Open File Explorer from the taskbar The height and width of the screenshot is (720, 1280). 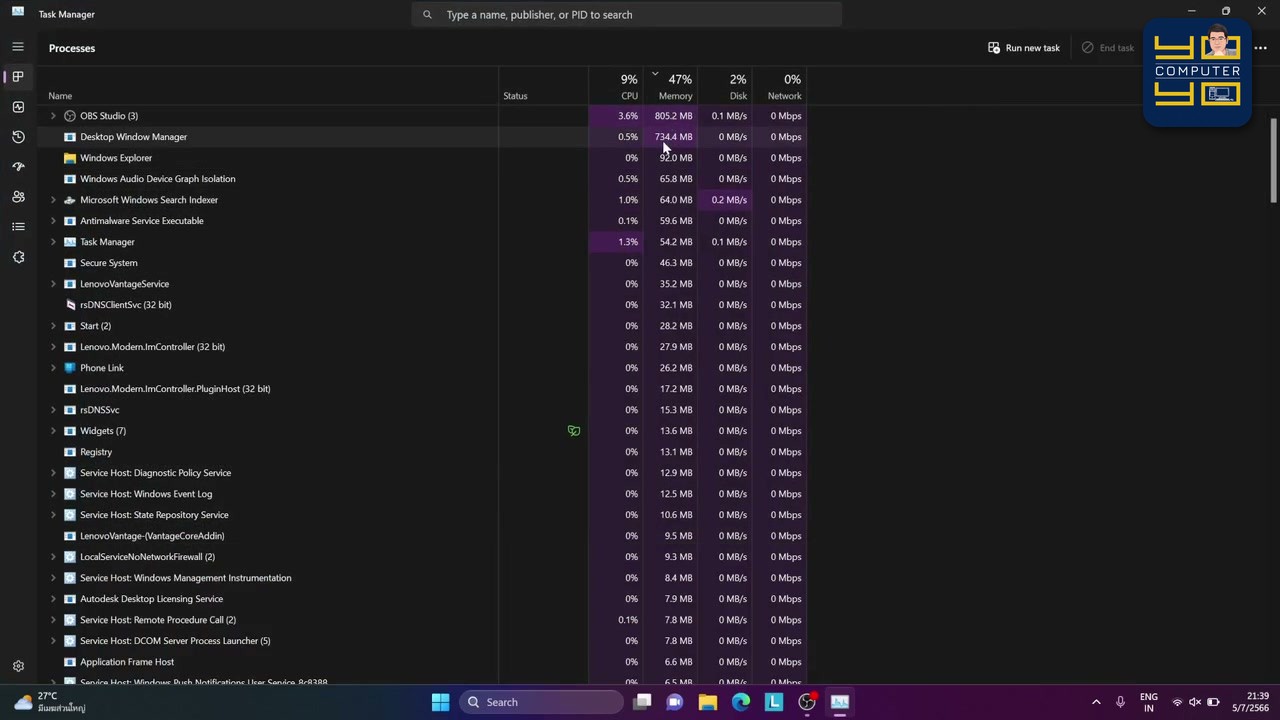point(708,702)
